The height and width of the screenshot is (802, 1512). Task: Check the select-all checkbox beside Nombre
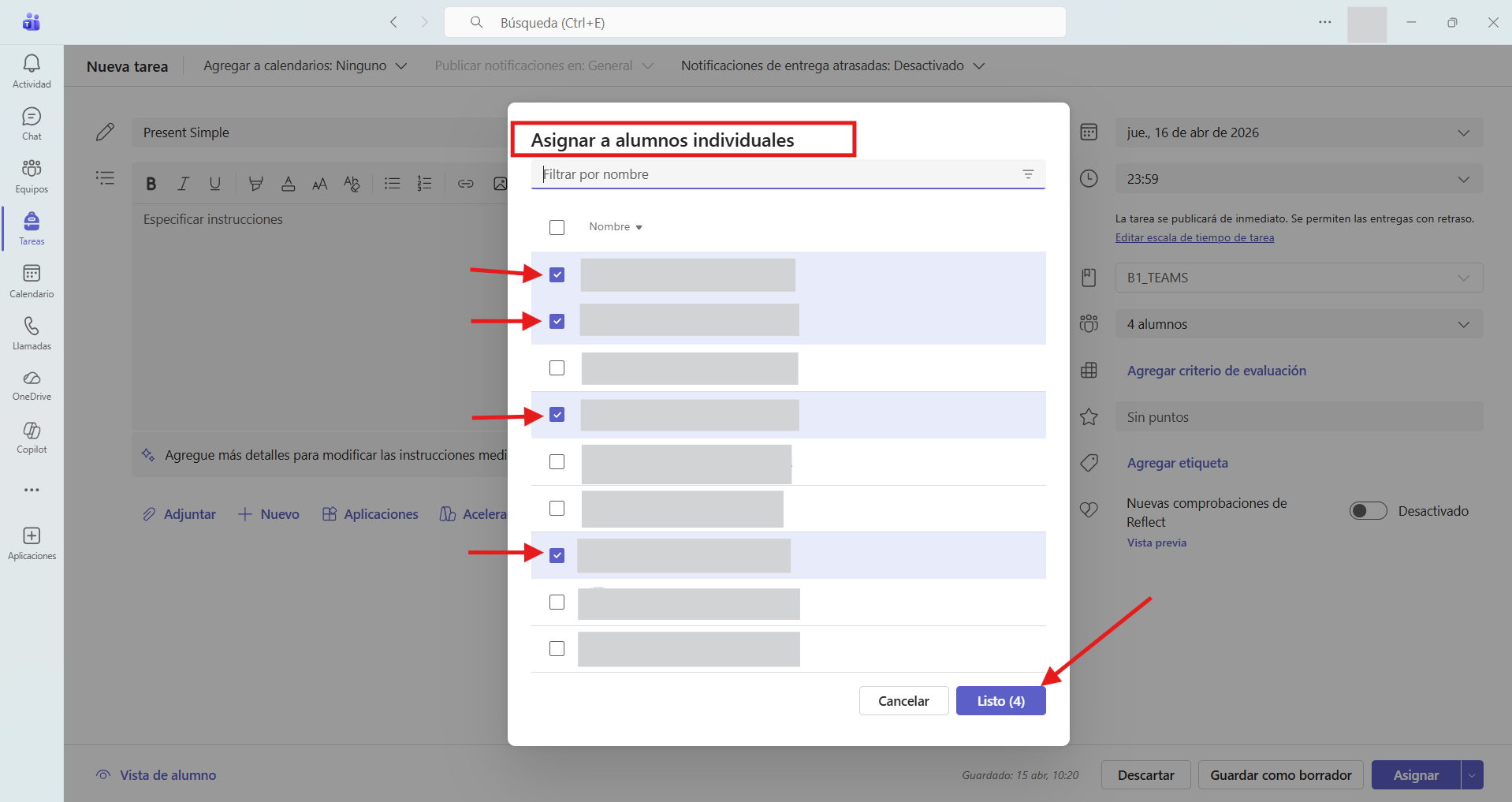tap(557, 227)
